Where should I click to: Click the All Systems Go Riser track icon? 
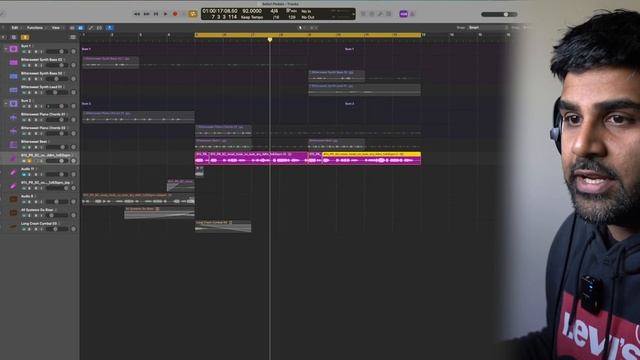coord(13,213)
